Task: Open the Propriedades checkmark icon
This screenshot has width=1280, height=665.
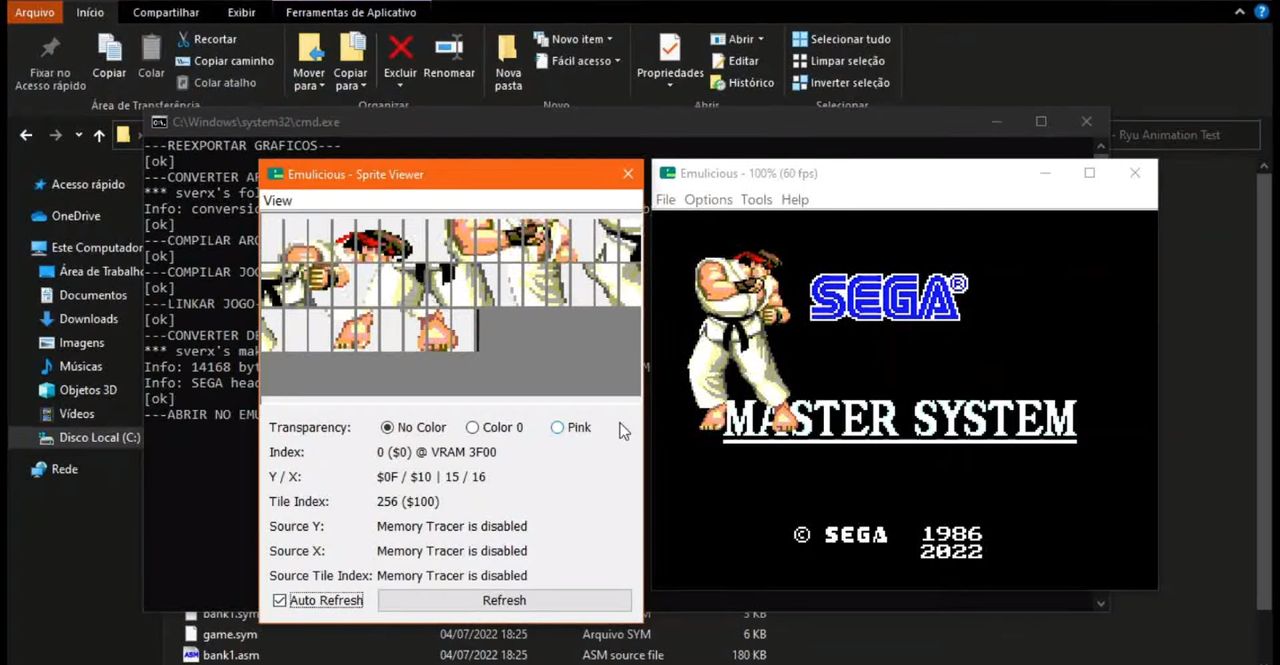Action: pyautogui.click(x=670, y=47)
